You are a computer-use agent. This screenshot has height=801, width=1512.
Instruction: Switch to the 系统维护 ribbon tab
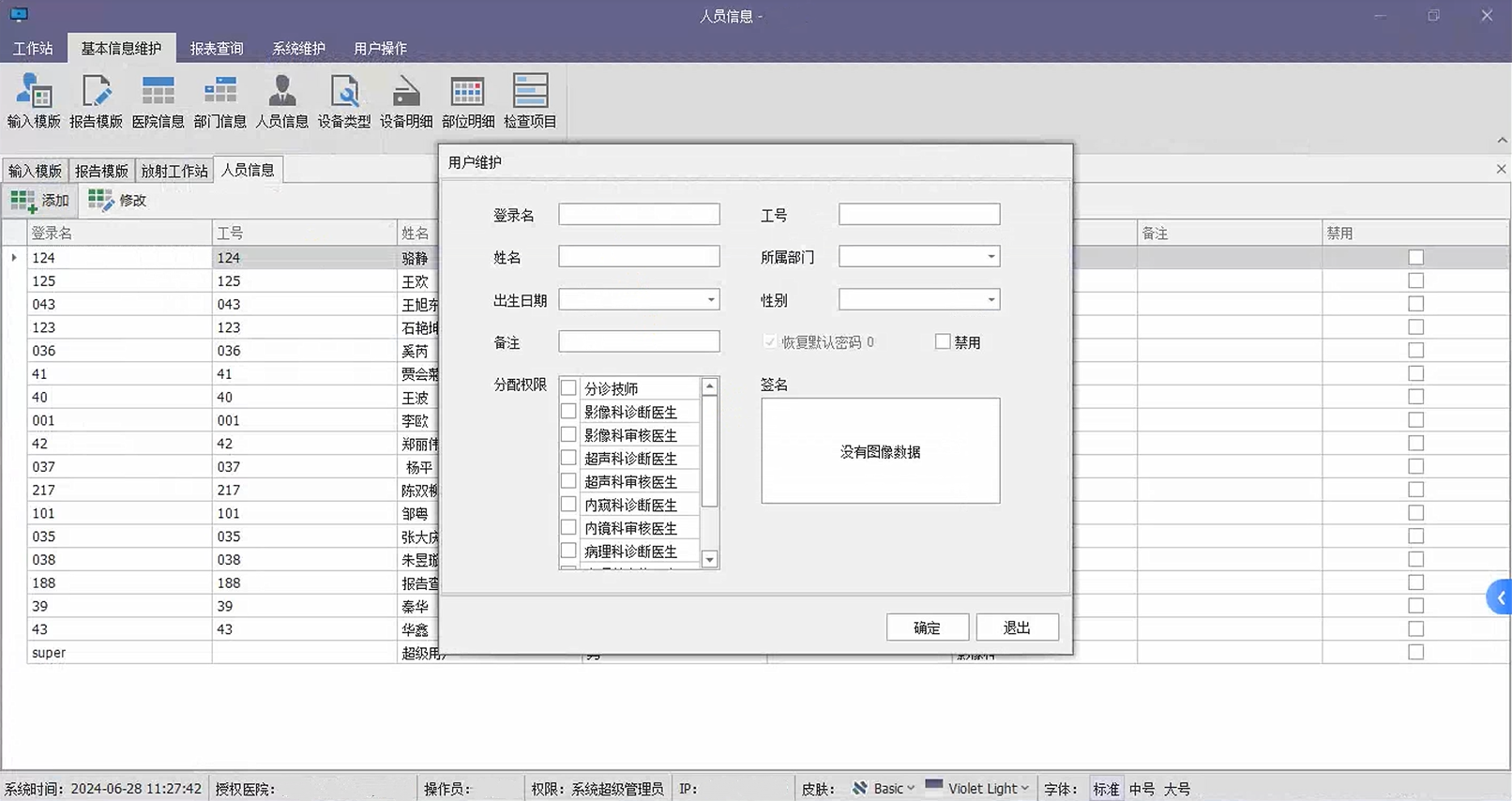[x=298, y=48]
